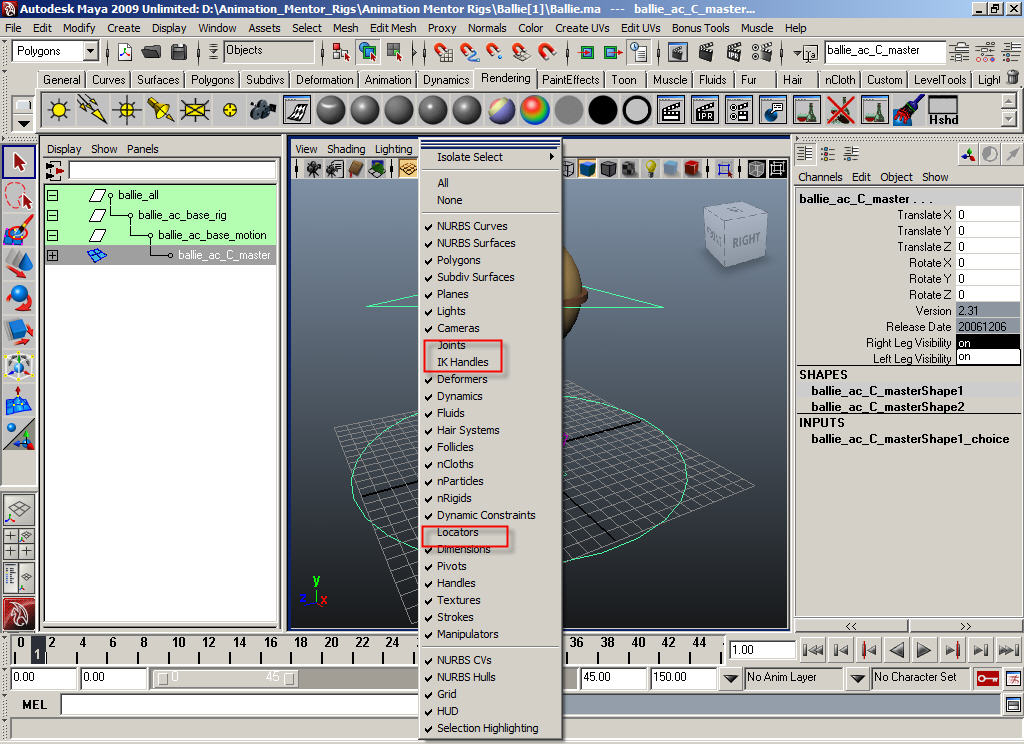Collapse ballie_ac_base_rig node
This screenshot has width=1024, height=744.
[x=53, y=216]
